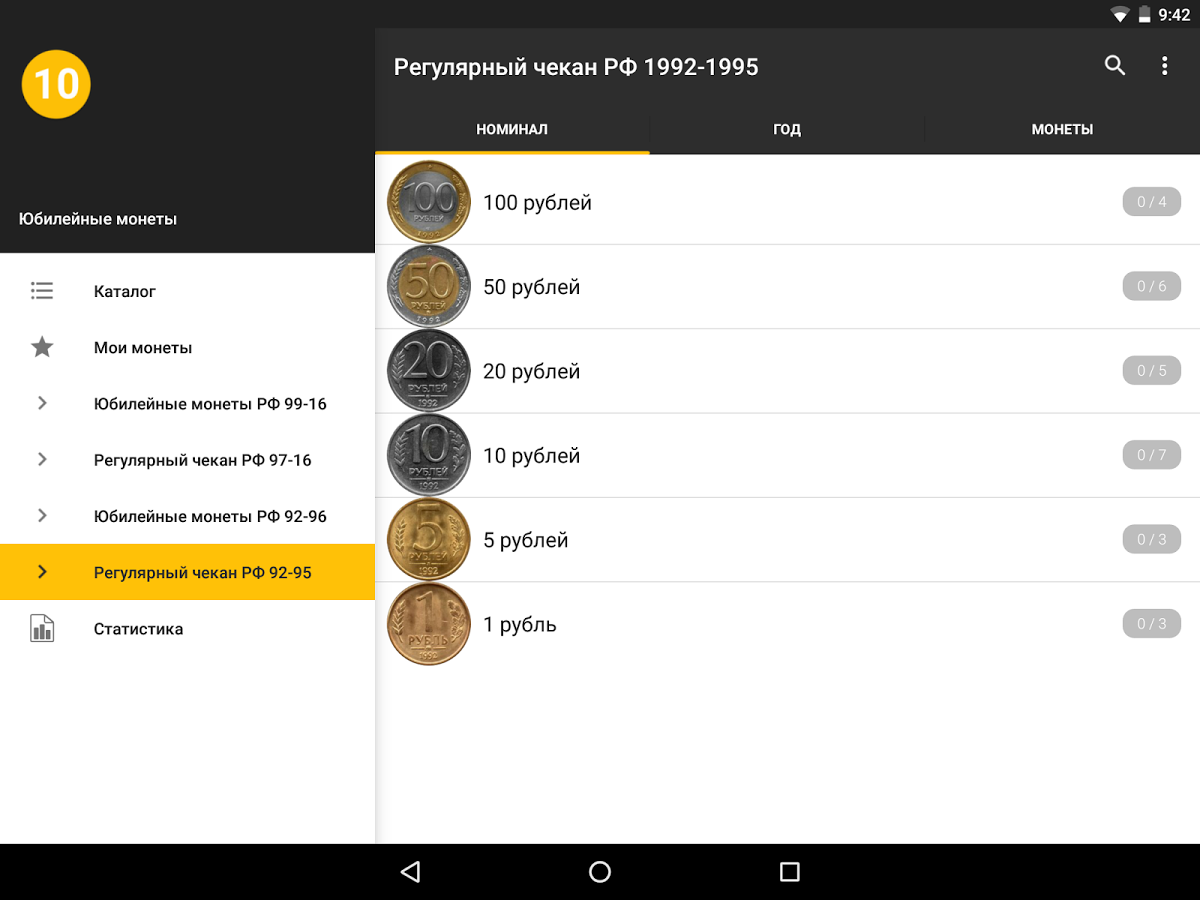Click the Юбилейные монеты drawer header title
Viewport: 1200px width, 900px height.
click(98, 219)
